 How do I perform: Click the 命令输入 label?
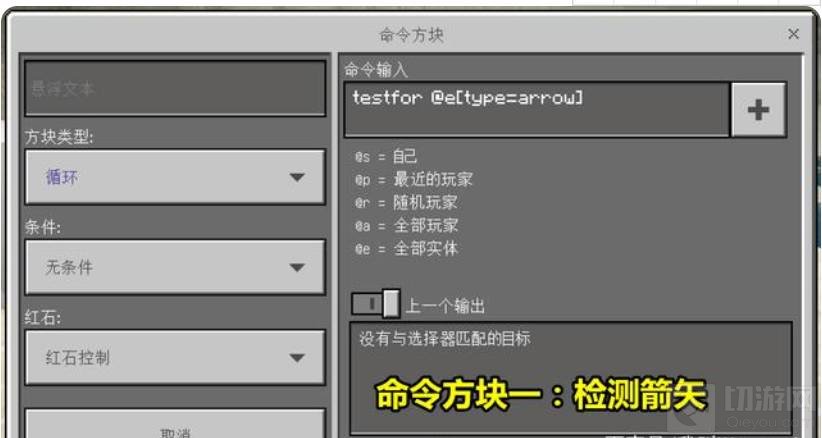coord(376,70)
